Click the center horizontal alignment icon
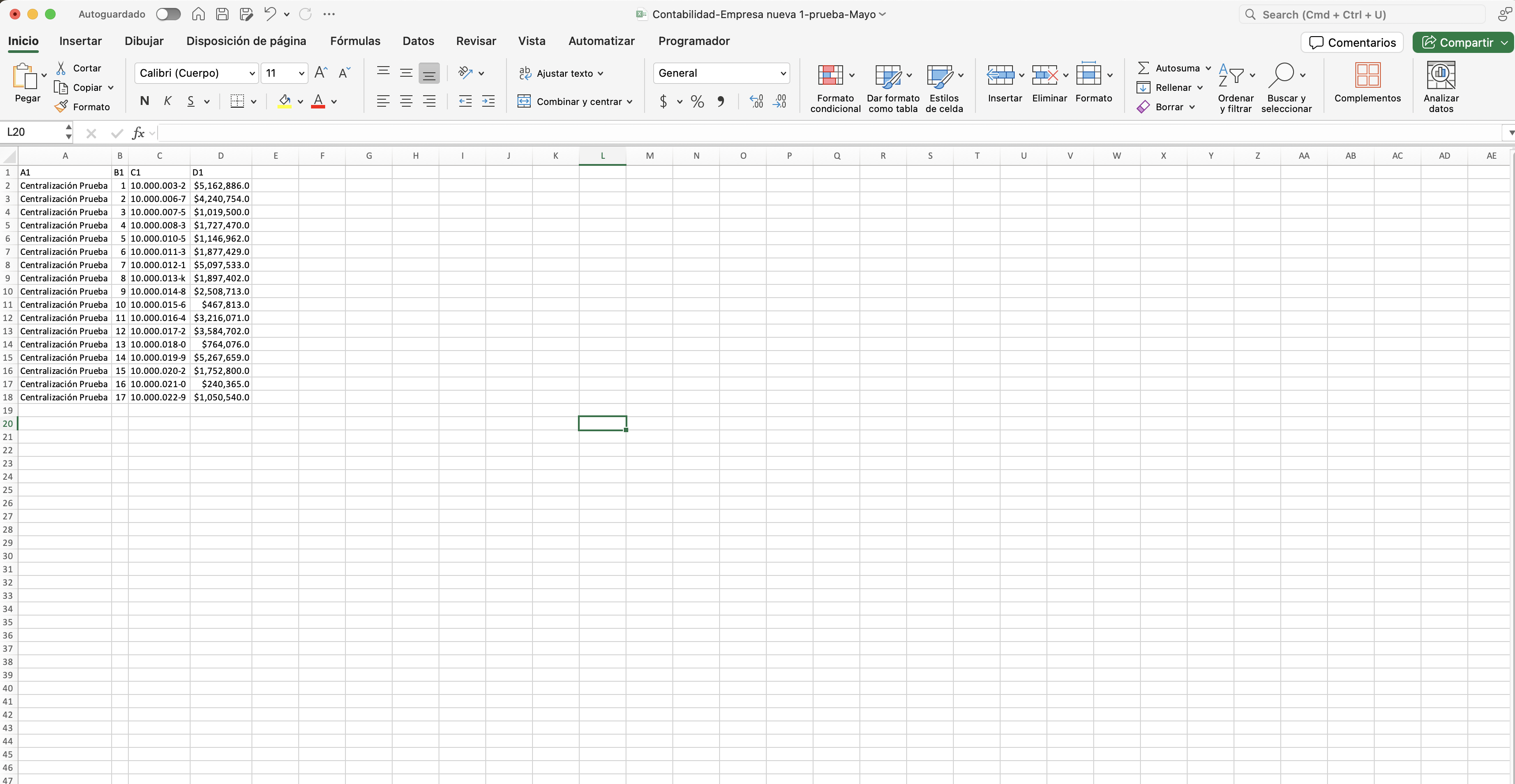Image resolution: width=1515 pixels, height=784 pixels. (x=406, y=102)
